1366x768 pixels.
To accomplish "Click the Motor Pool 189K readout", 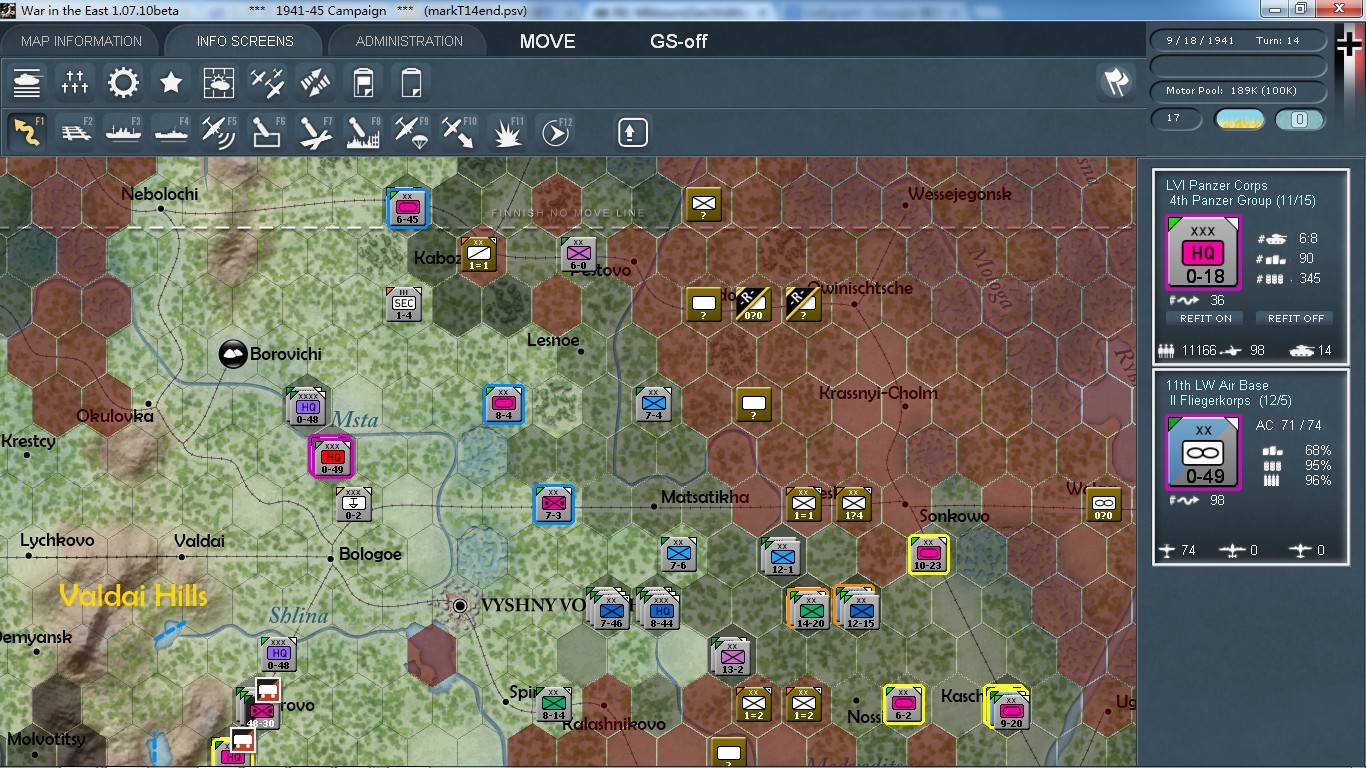I will point(1239,91).
